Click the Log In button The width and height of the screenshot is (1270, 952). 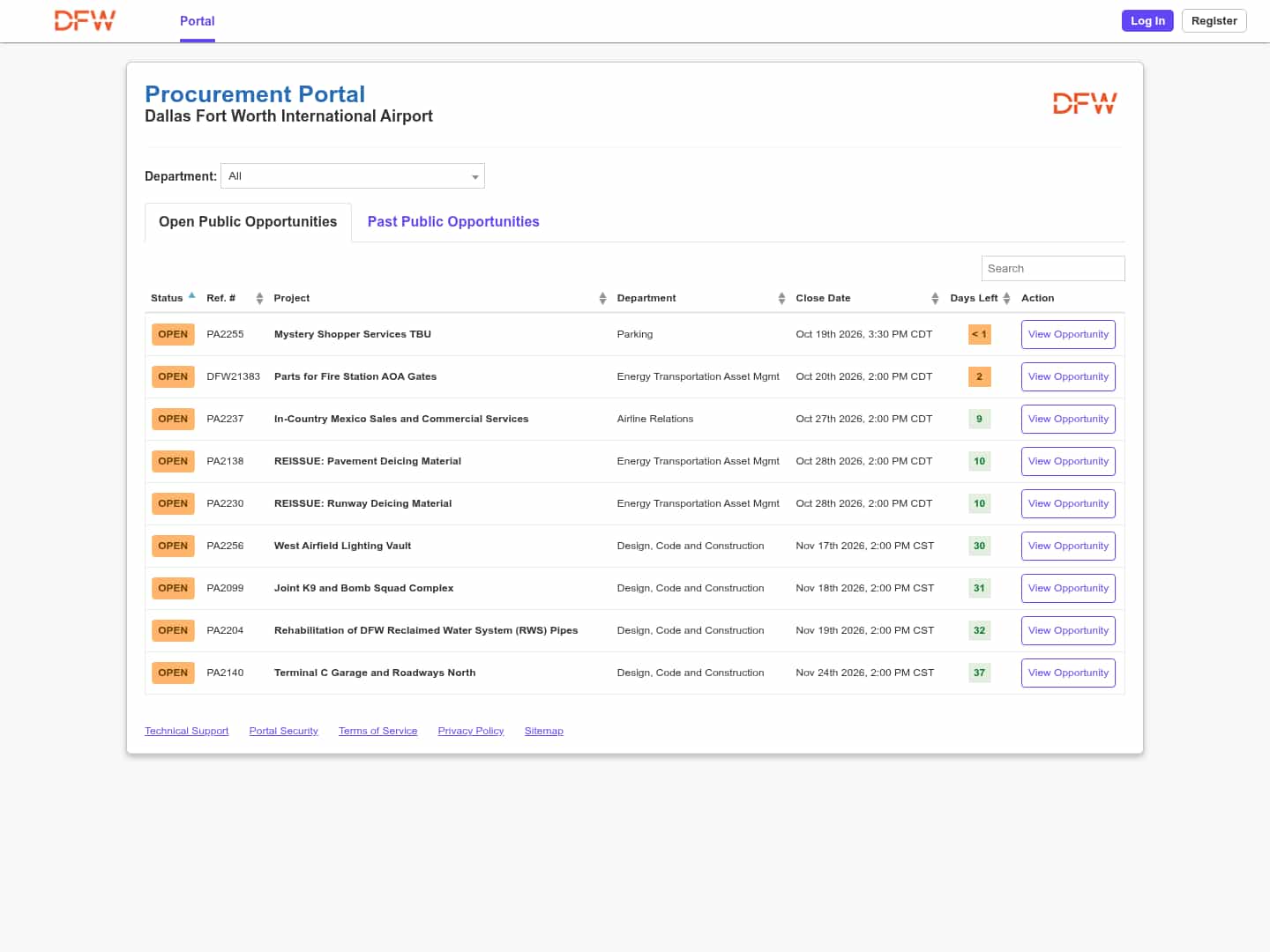coord(1147,20)
